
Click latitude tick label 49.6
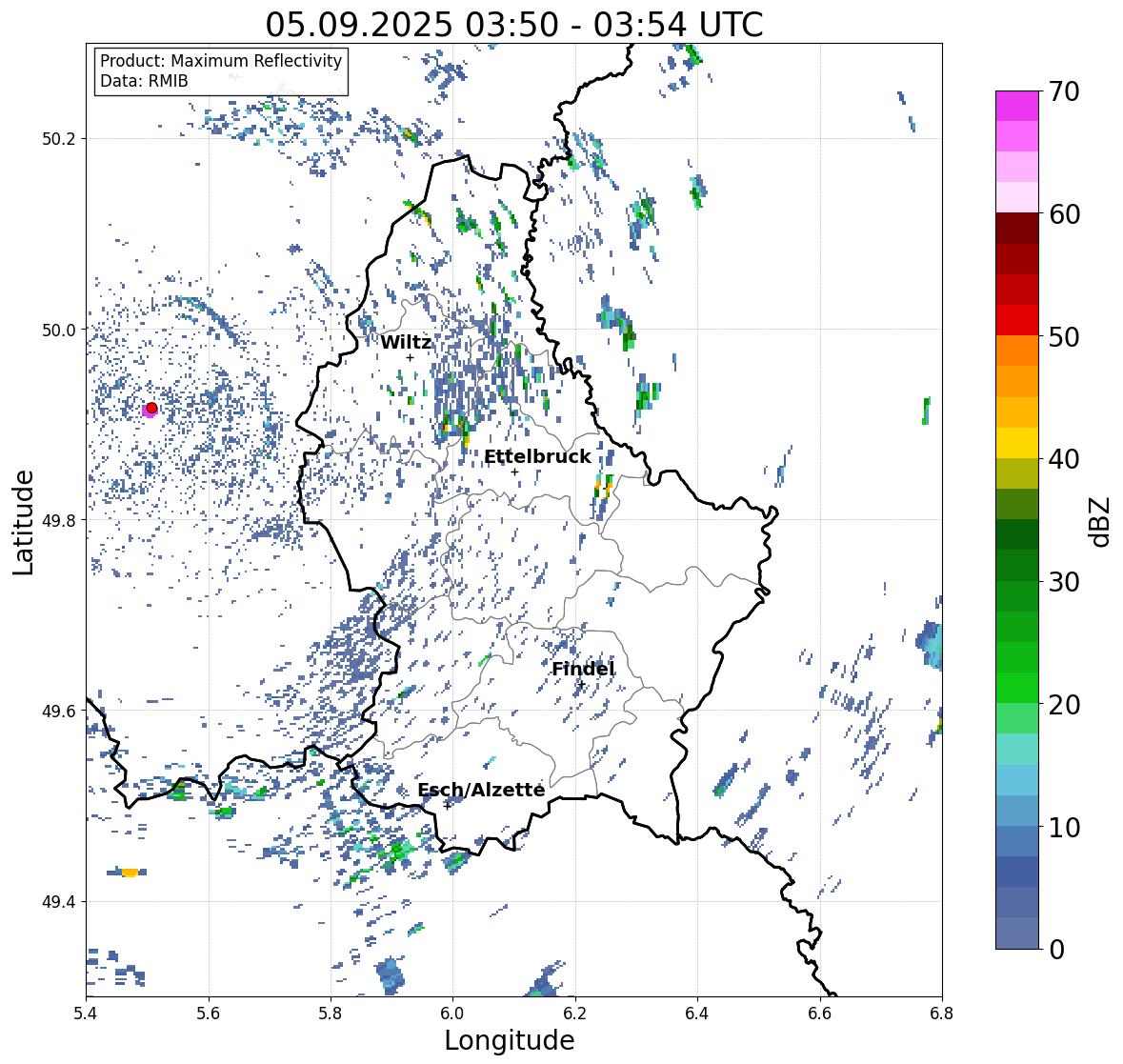click(x=59, y=711)
